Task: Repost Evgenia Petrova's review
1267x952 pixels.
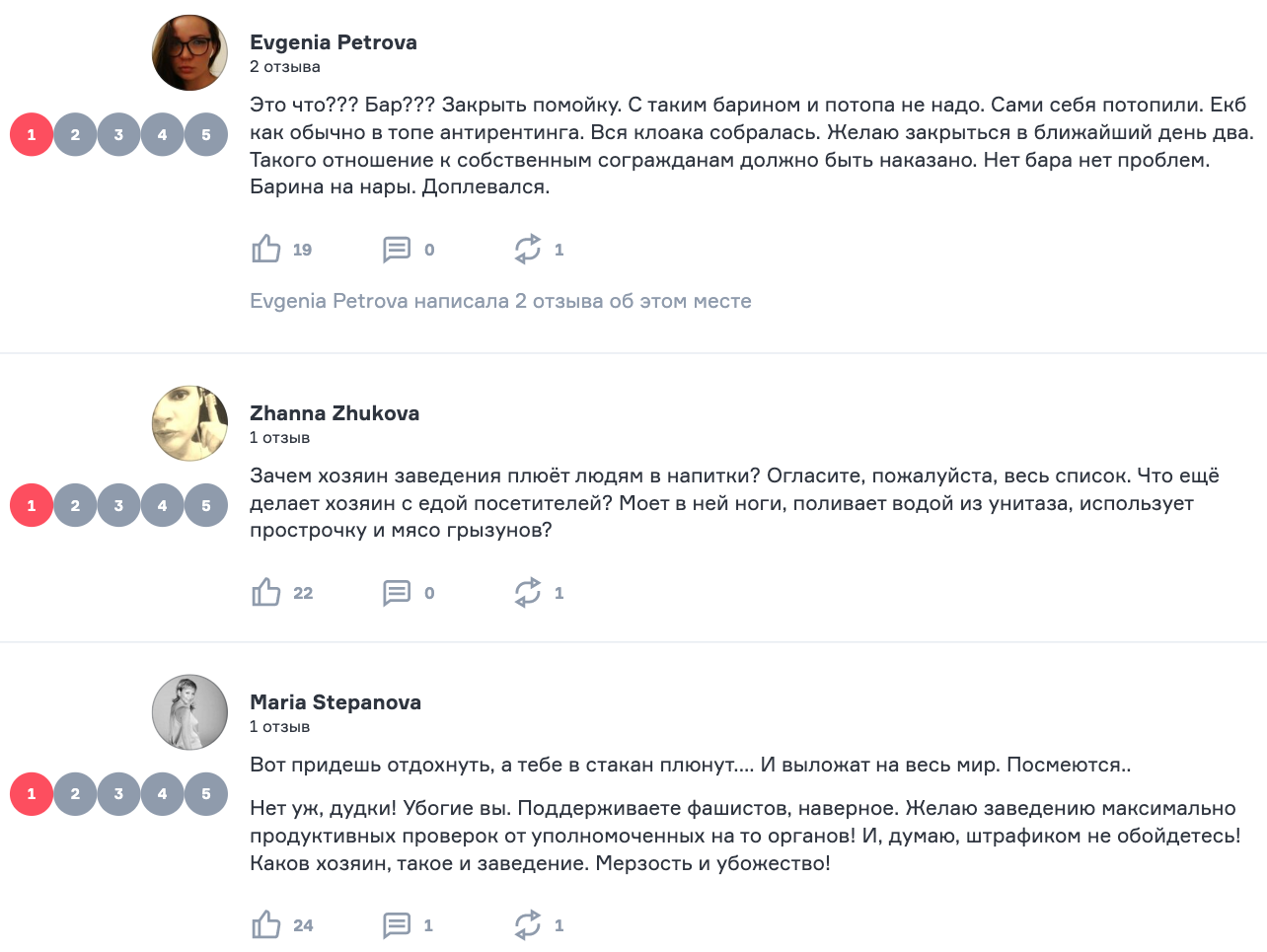Action: 528,249
